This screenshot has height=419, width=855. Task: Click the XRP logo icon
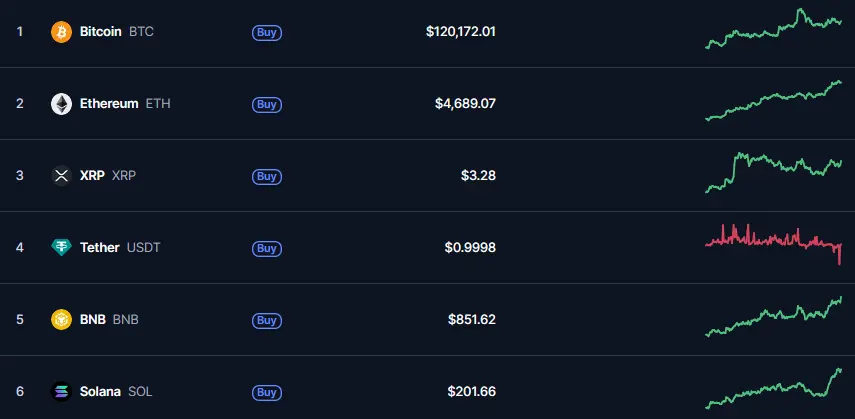pos(61,176)
